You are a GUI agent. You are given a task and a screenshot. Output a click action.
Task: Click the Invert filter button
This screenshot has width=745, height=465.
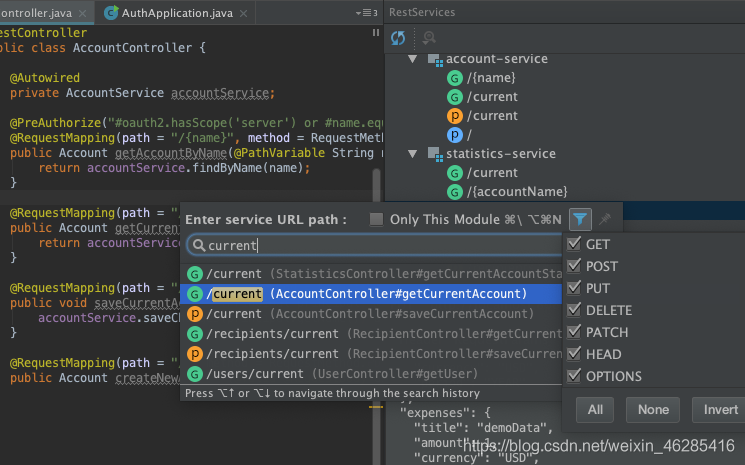(x=720, y=410)
